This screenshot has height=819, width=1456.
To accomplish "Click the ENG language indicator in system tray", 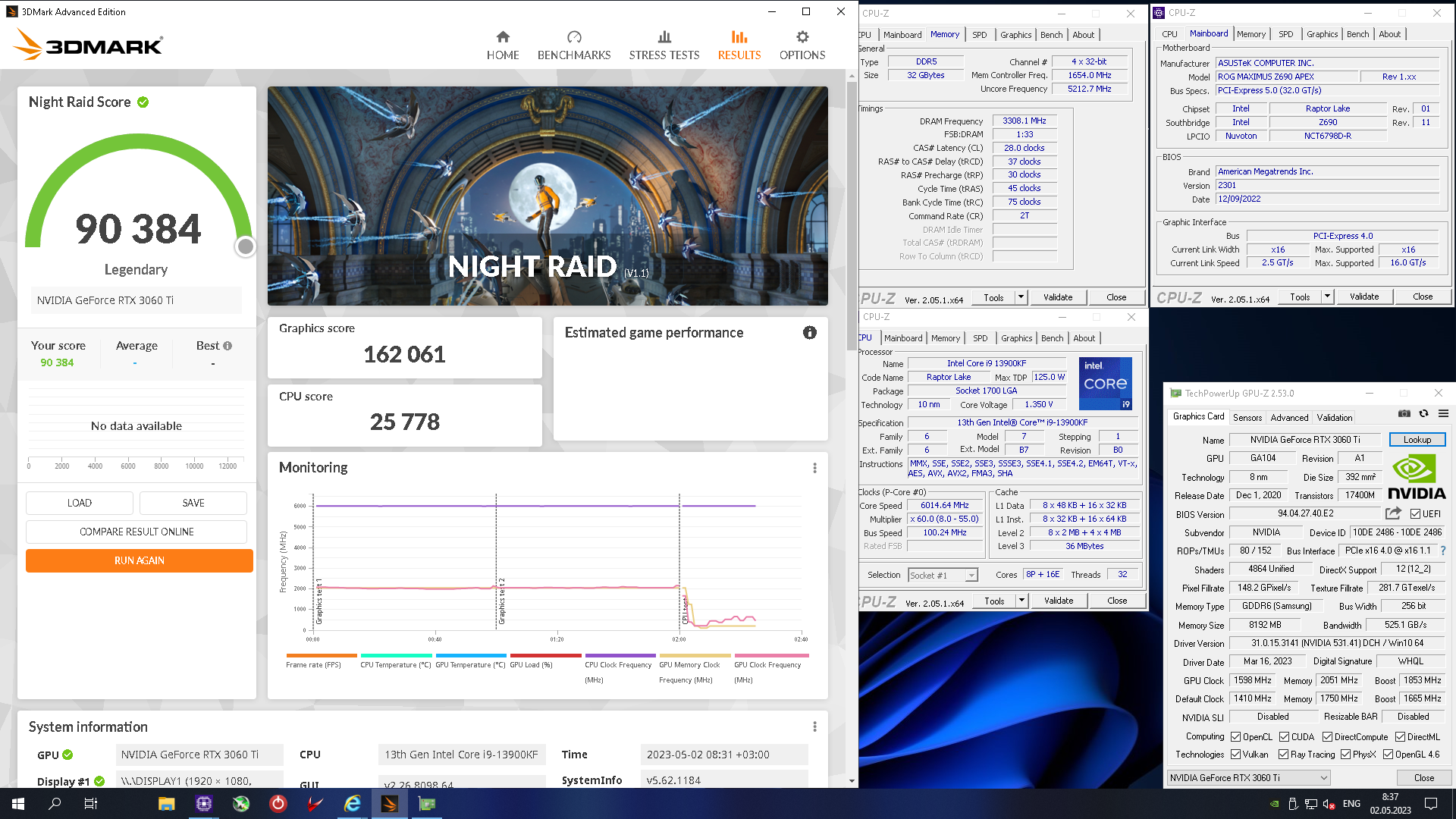I will [1351, 804].
